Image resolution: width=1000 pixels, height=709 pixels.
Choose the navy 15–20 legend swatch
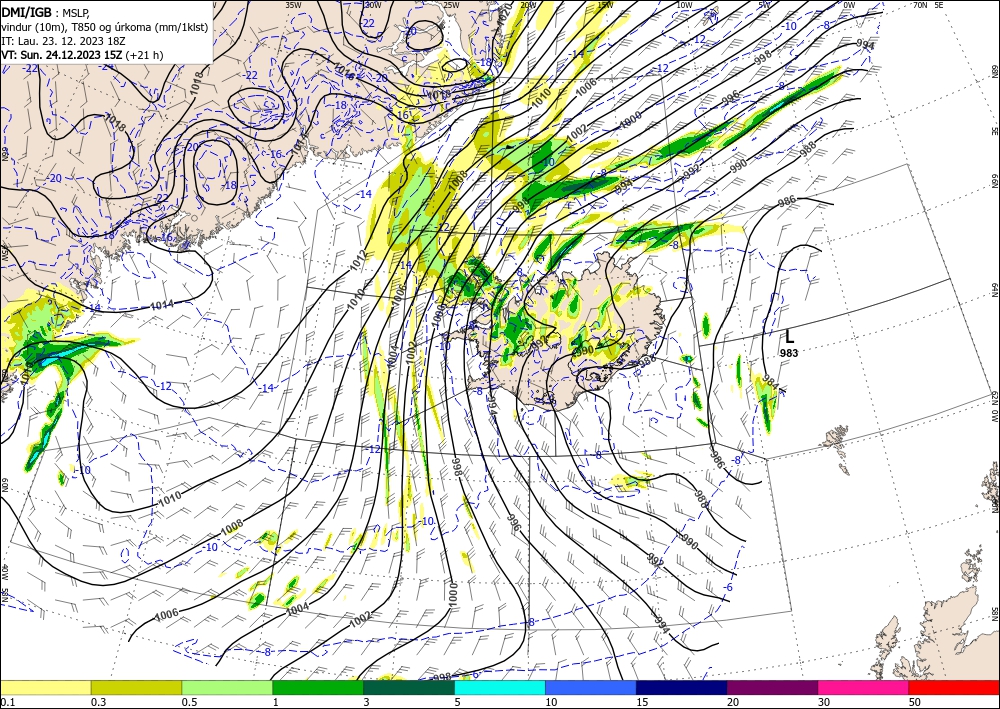pyautogui.click(x=682, y=687)
